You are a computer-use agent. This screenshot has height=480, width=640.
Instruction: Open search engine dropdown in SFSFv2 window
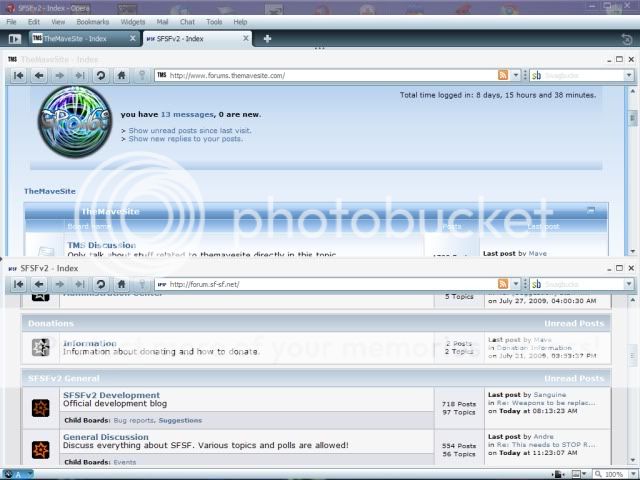629,284
